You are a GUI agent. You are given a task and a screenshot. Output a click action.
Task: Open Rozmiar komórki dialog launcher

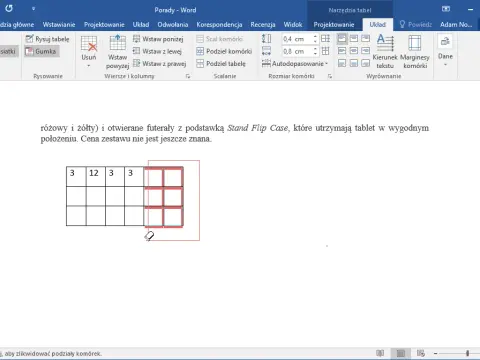(x=330, y=76)
